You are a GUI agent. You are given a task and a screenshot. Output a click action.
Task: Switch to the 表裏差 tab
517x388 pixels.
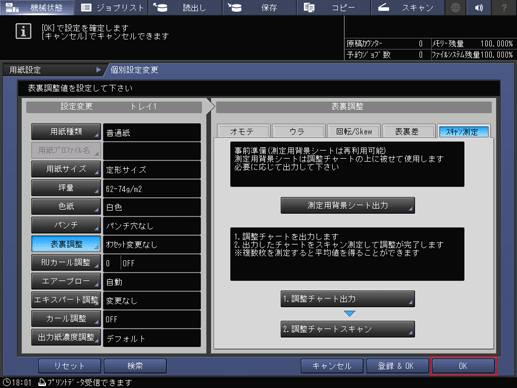[x=409, y=131]
